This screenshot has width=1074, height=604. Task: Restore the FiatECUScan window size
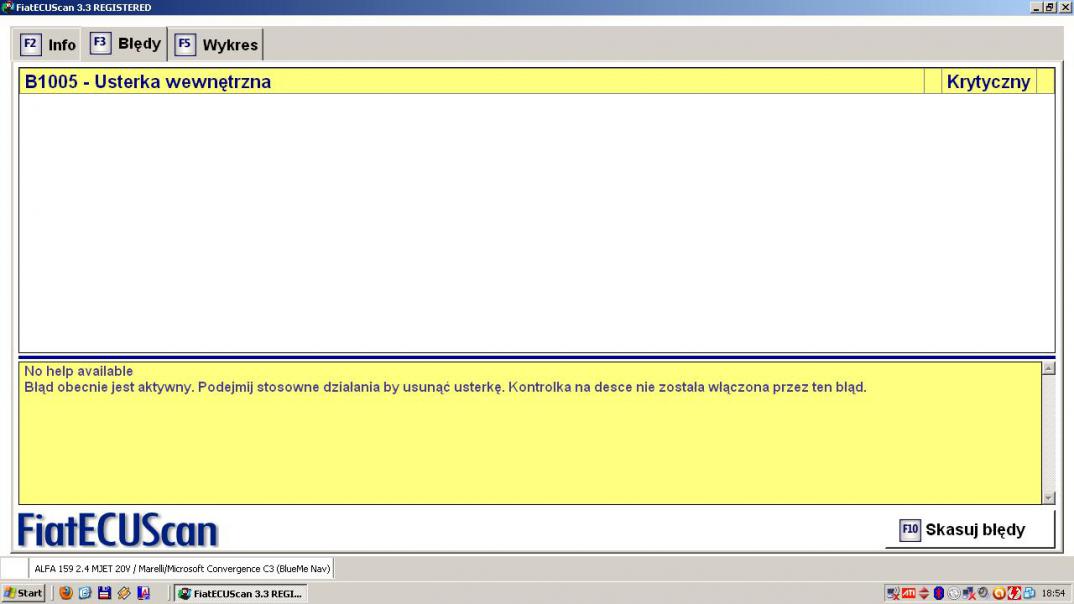[1049, 7]
